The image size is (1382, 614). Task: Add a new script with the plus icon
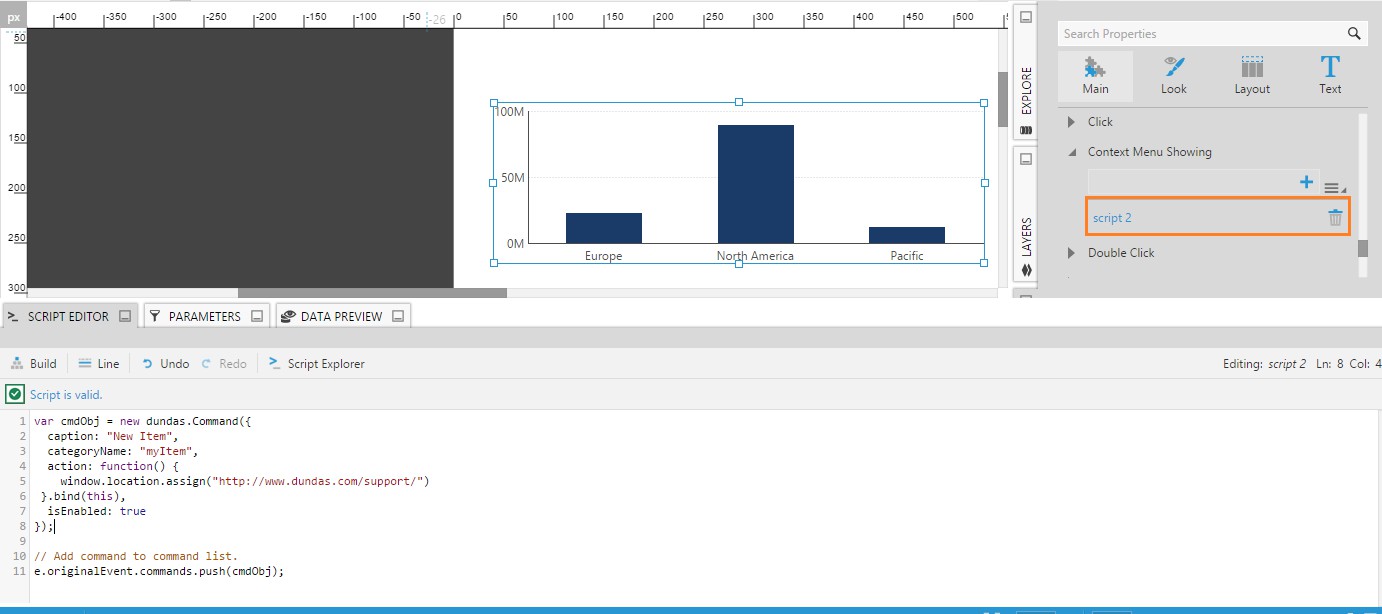point(1306,182)
